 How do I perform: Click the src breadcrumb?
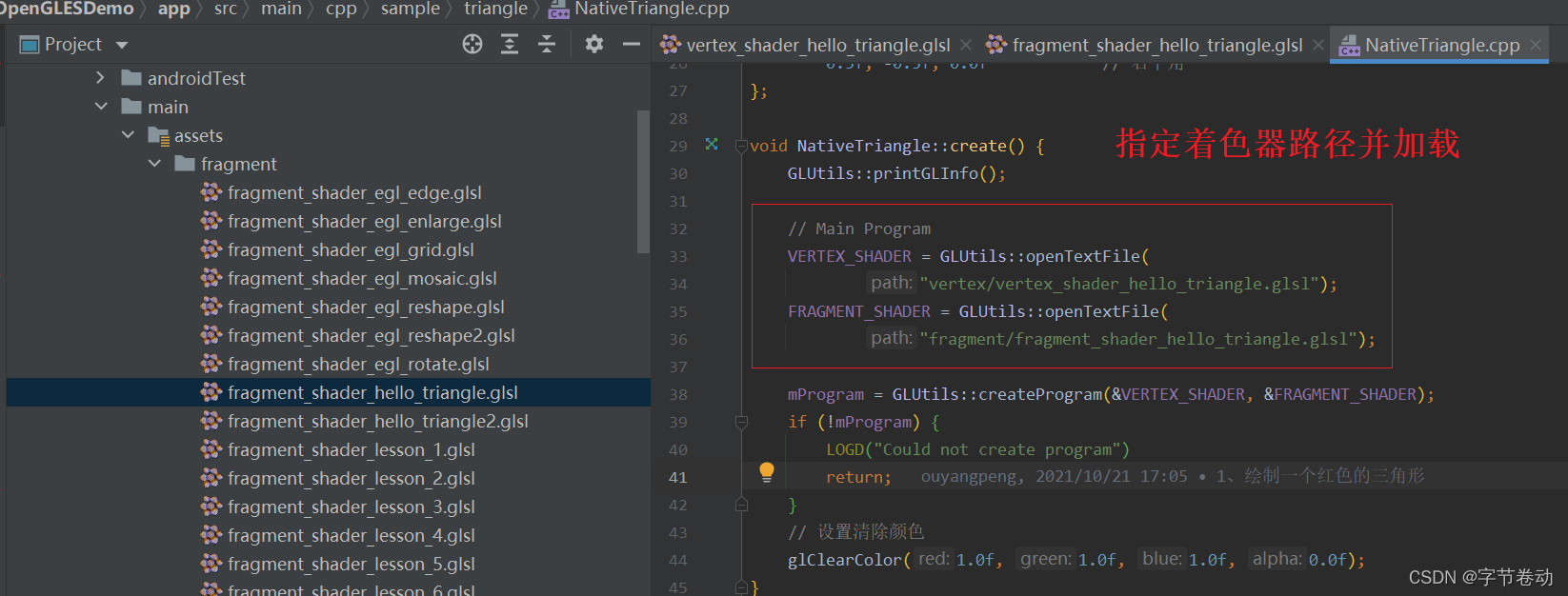[226, 9]
